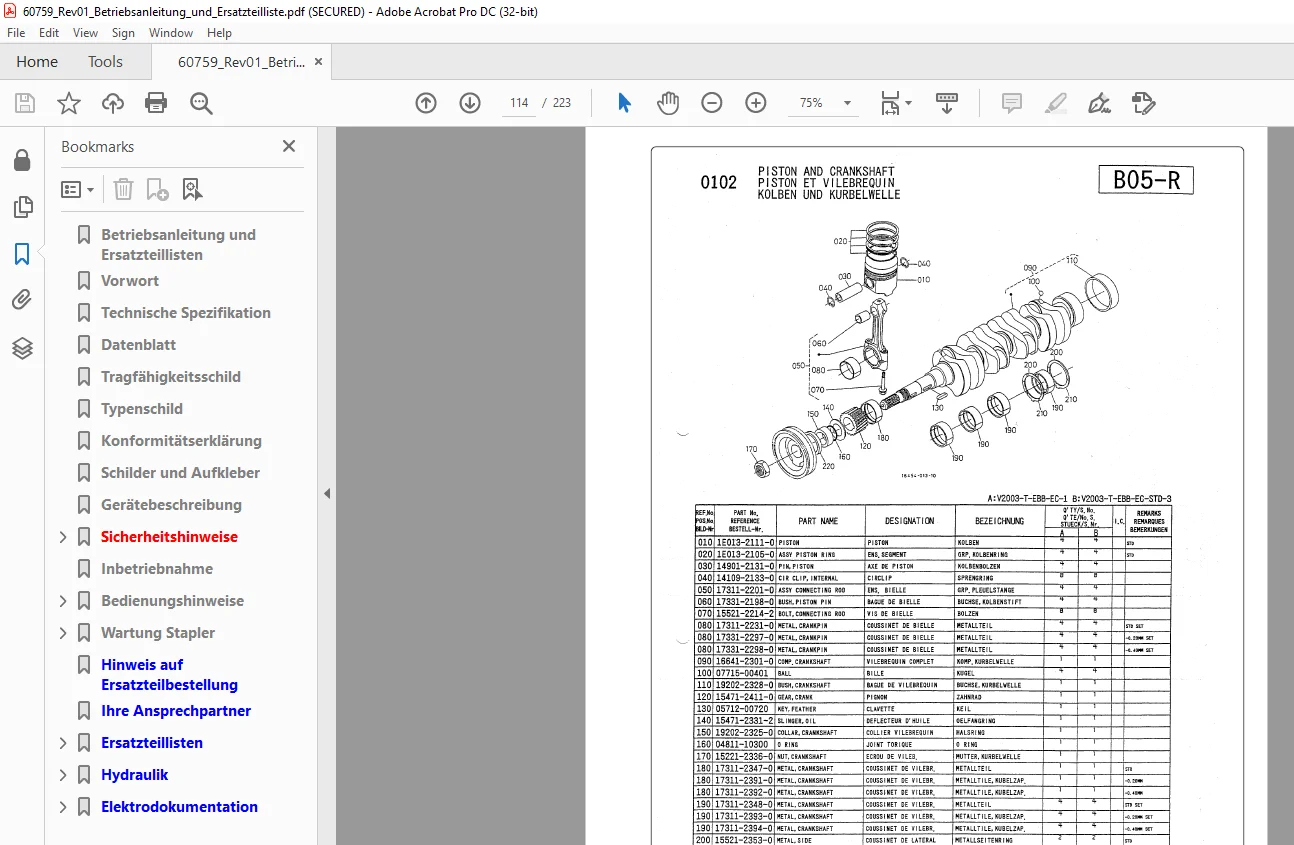Screen dimensions: 1294x845
Task: Click the cloud upload icon
Action: coord(113,103)
